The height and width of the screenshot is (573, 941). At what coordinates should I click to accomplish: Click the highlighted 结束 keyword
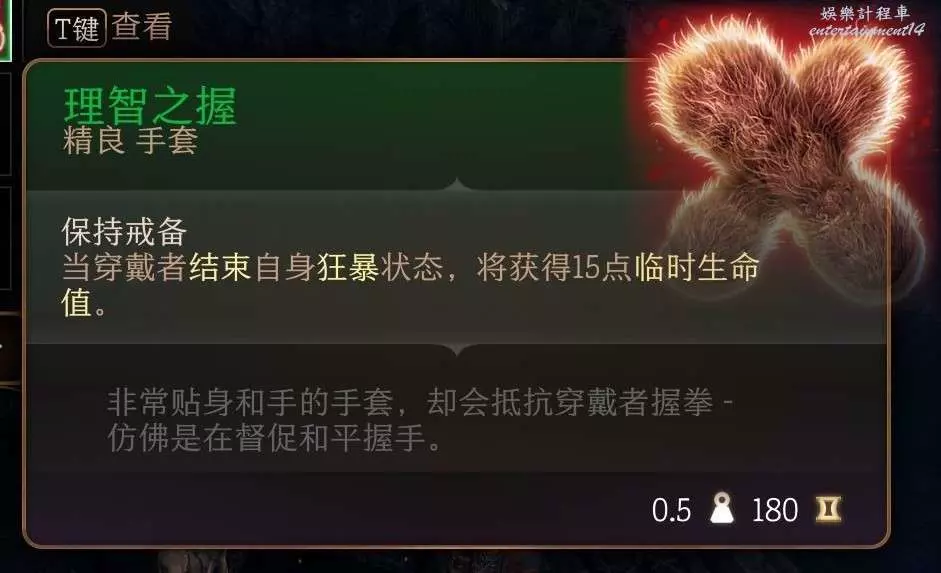pyautogui.click(x=220, y=267)
